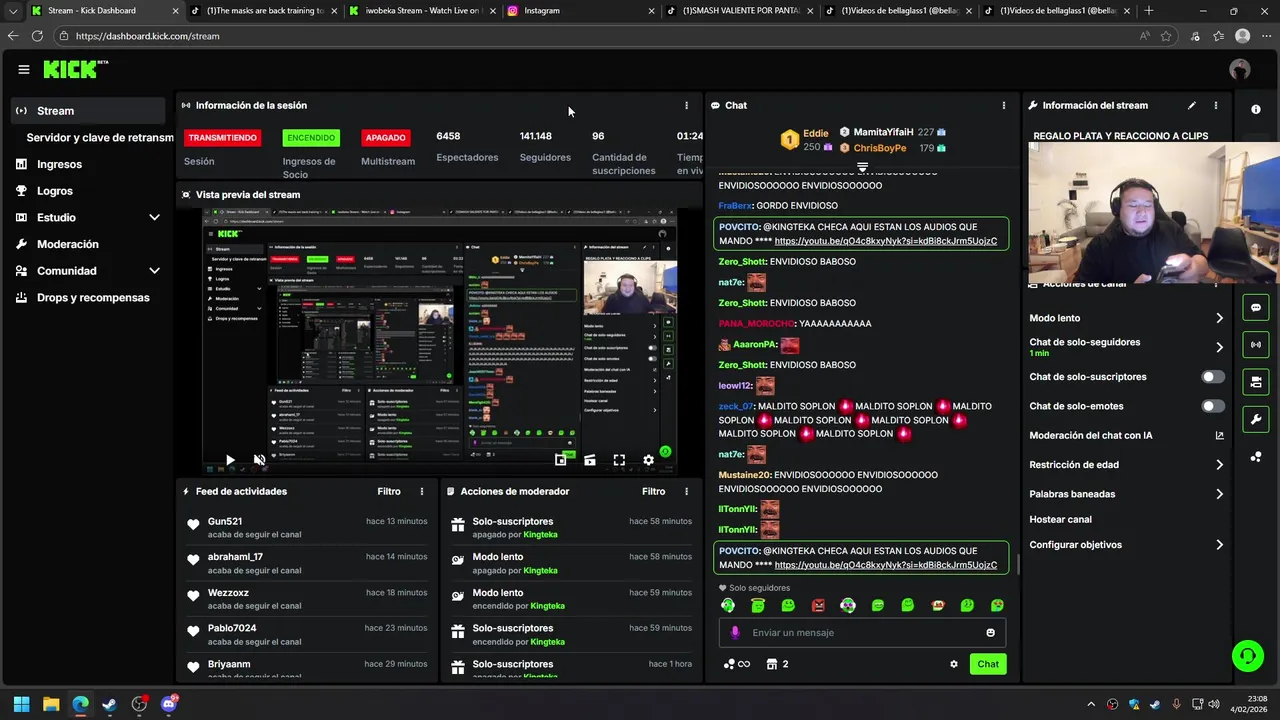
Task: Open File Explorer from the taskbar
Action: [51, 704]
